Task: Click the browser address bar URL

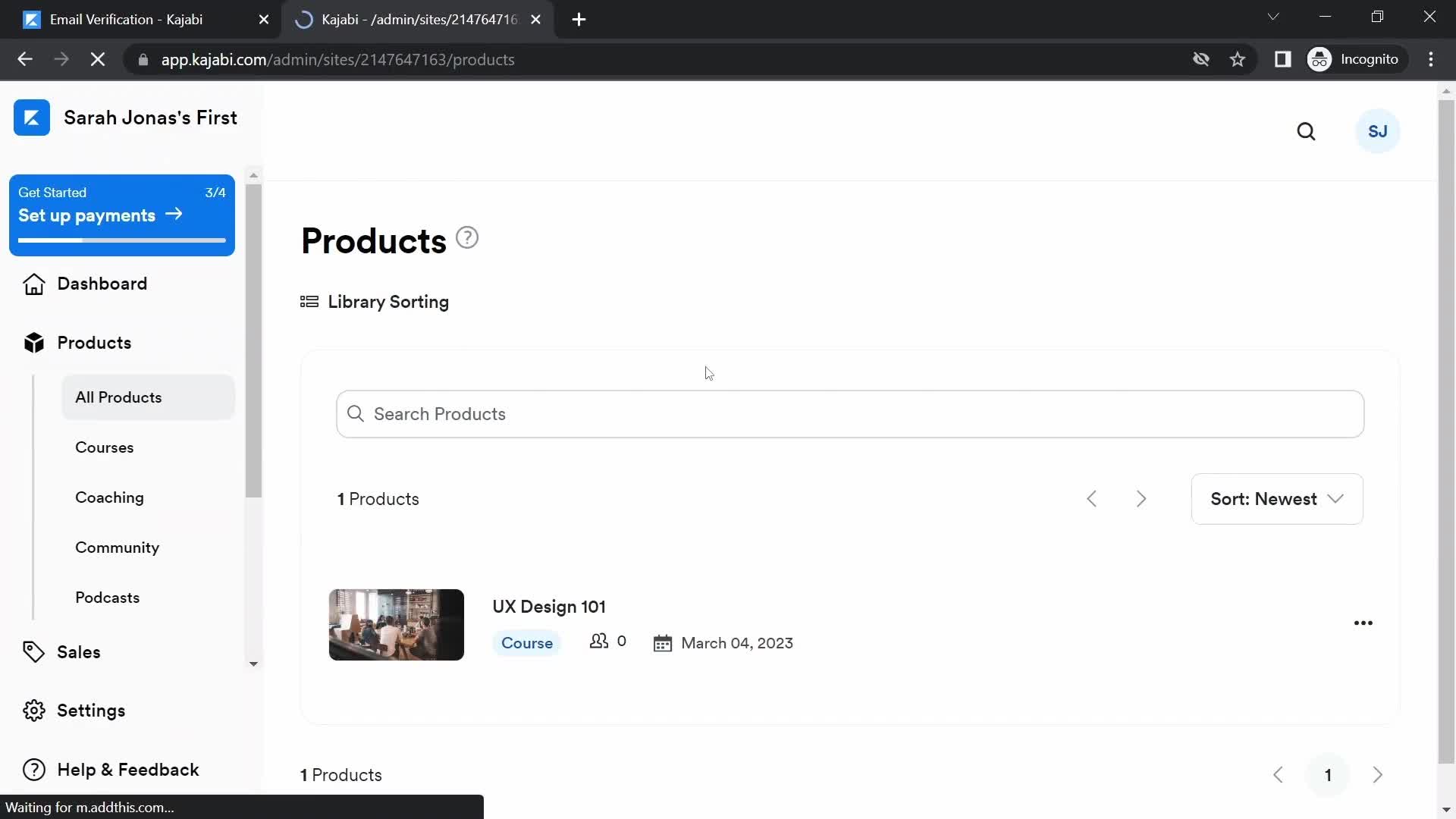Action: click(337, 60)
